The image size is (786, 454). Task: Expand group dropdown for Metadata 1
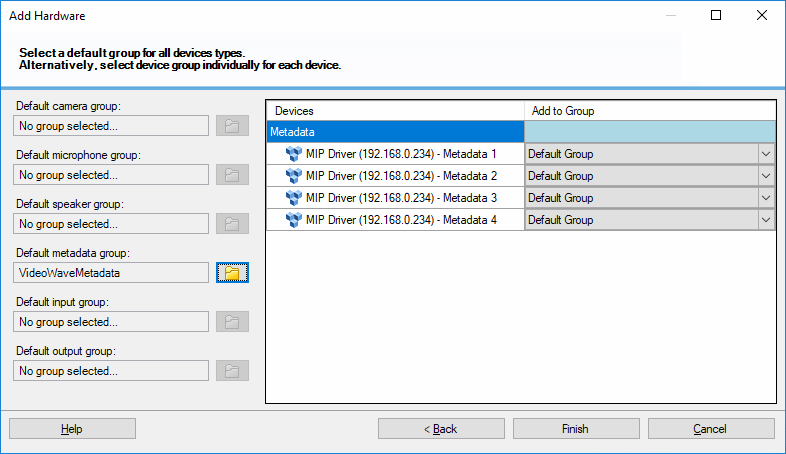click(x=765, y=154)
